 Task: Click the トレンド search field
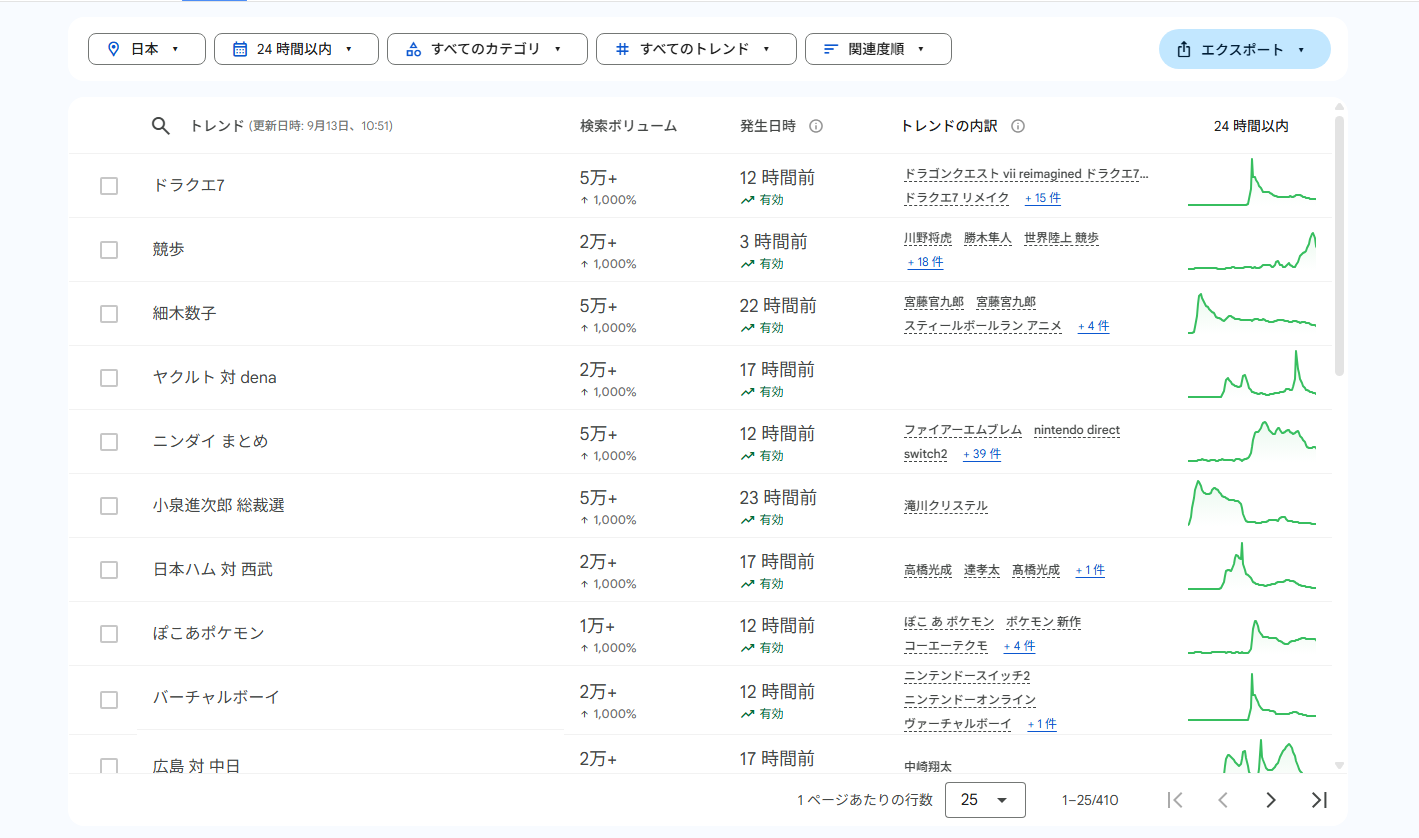291,126
